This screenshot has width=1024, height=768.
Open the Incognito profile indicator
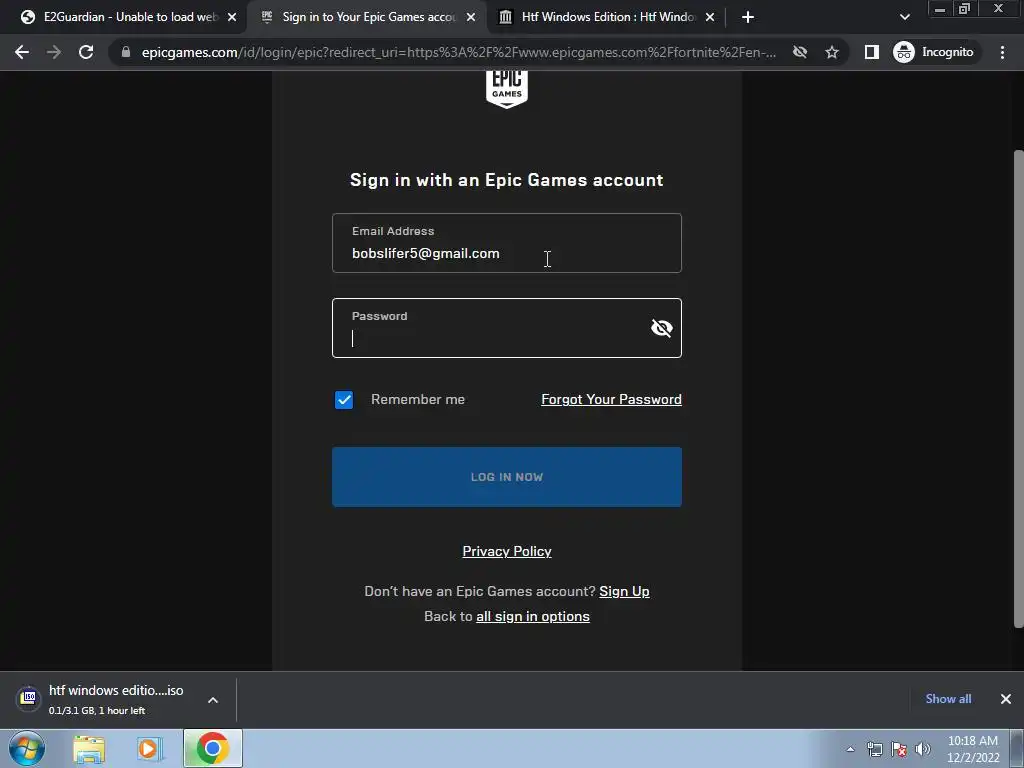pos(934,52)
